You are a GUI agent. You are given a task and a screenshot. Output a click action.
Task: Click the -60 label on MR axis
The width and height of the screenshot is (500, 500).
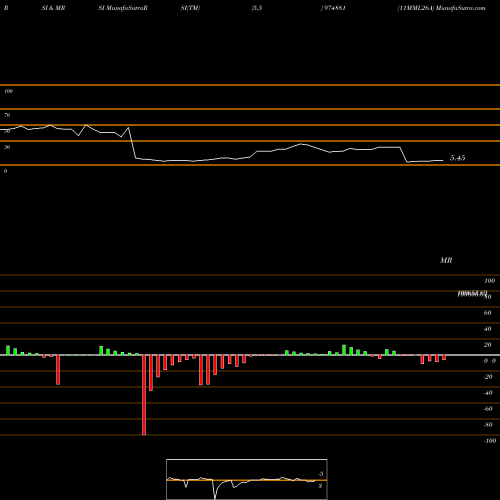[488, 409]
